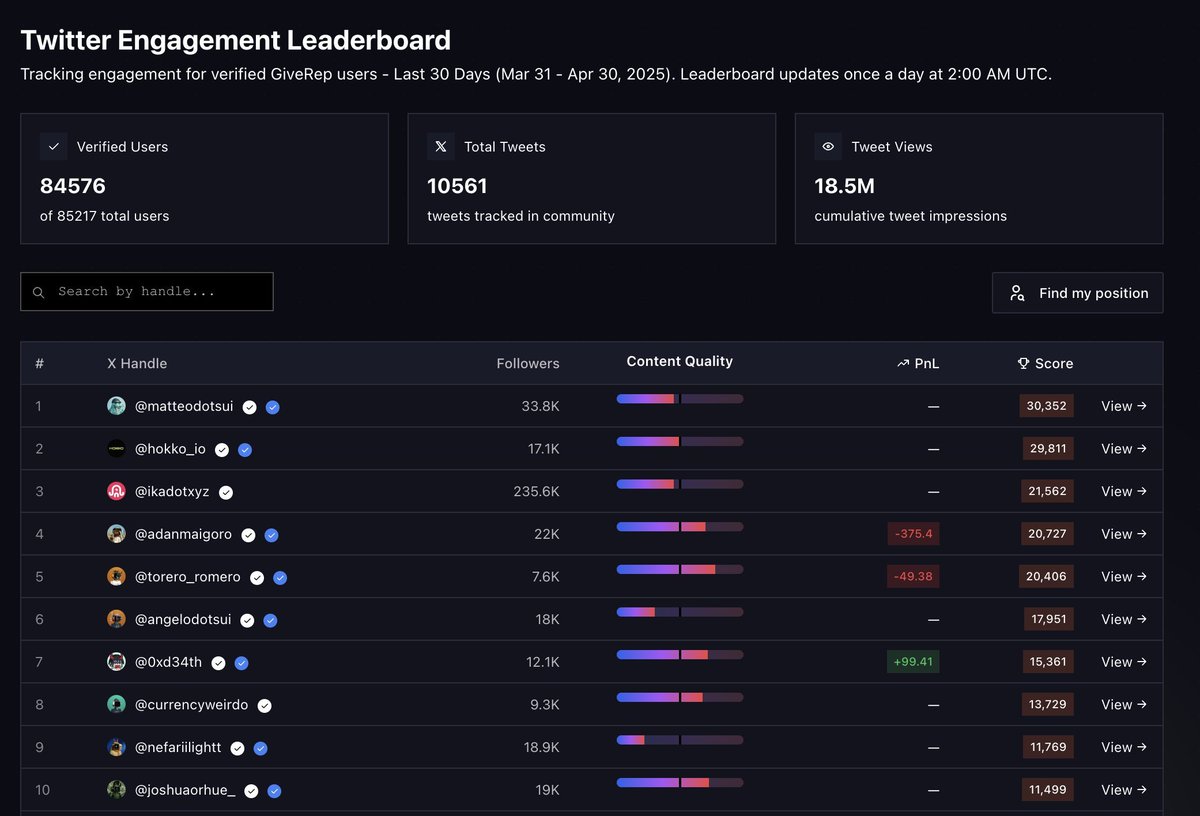Viewport: 1200px width, 816px height.
Task: Click the 17,951 score badge
Action: click(x=1049, y=619)
